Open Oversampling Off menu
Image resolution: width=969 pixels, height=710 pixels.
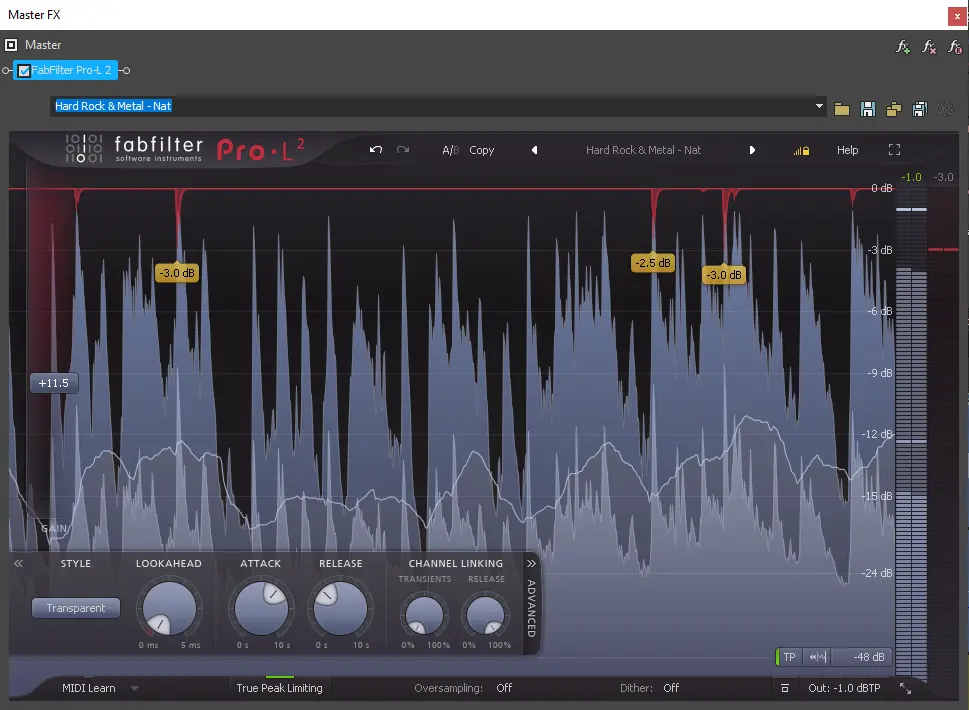point(504,688)
